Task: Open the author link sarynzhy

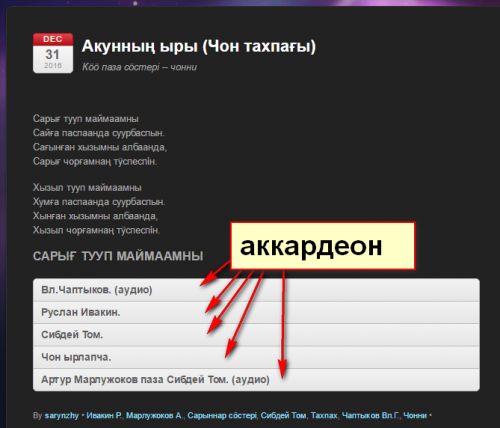Action: pyautogui.click(x=62, y=416)
